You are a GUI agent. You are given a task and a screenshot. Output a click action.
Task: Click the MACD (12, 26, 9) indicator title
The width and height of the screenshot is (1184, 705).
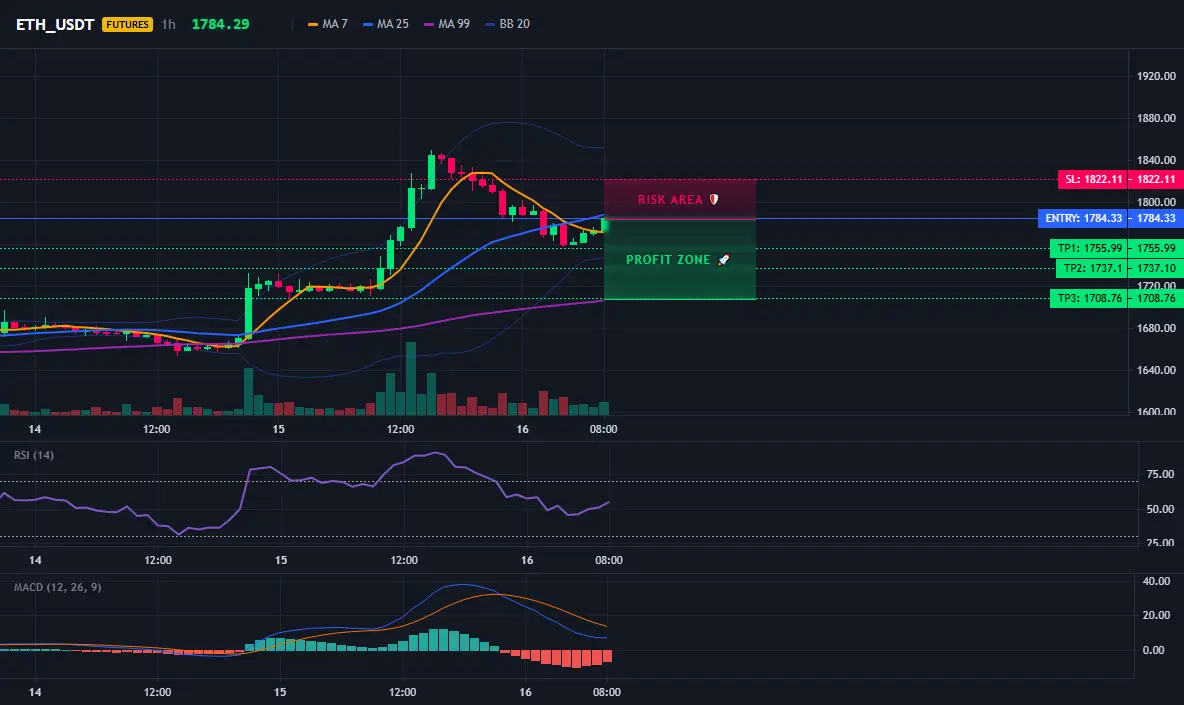click(x=57, y=586)
